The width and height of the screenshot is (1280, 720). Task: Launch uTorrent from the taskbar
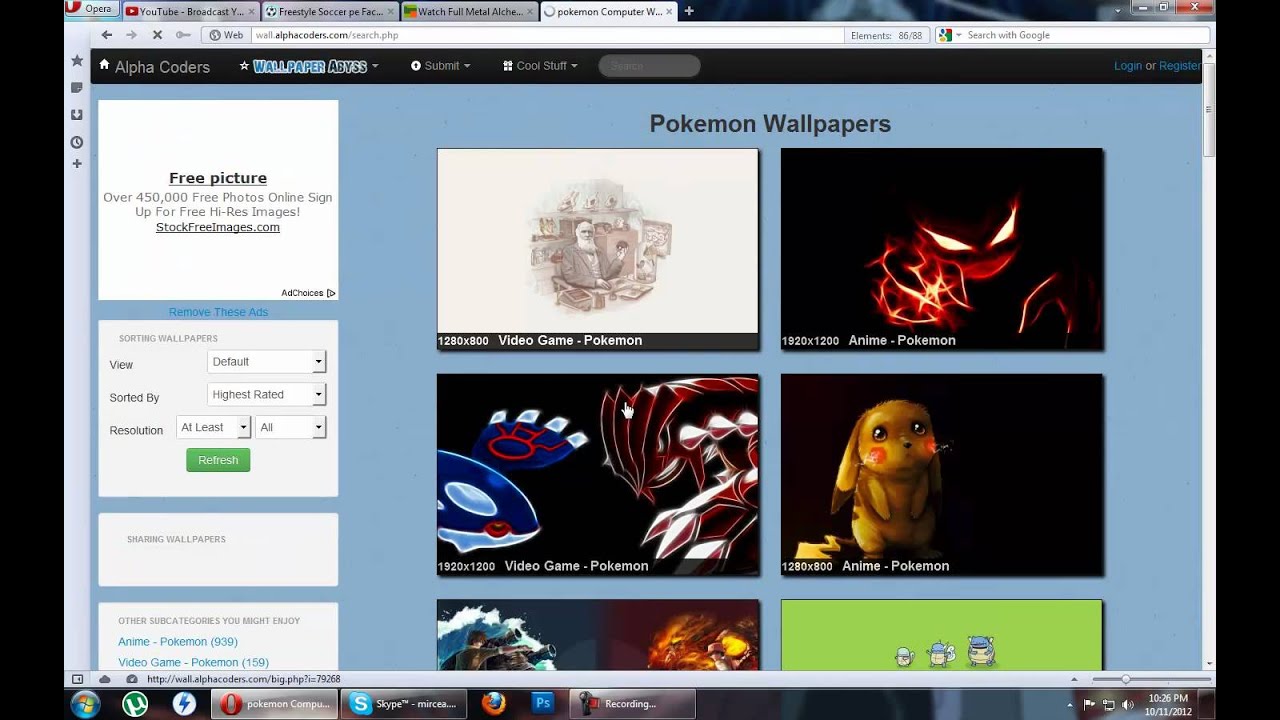pyautogui.click(x=135, y=704)
